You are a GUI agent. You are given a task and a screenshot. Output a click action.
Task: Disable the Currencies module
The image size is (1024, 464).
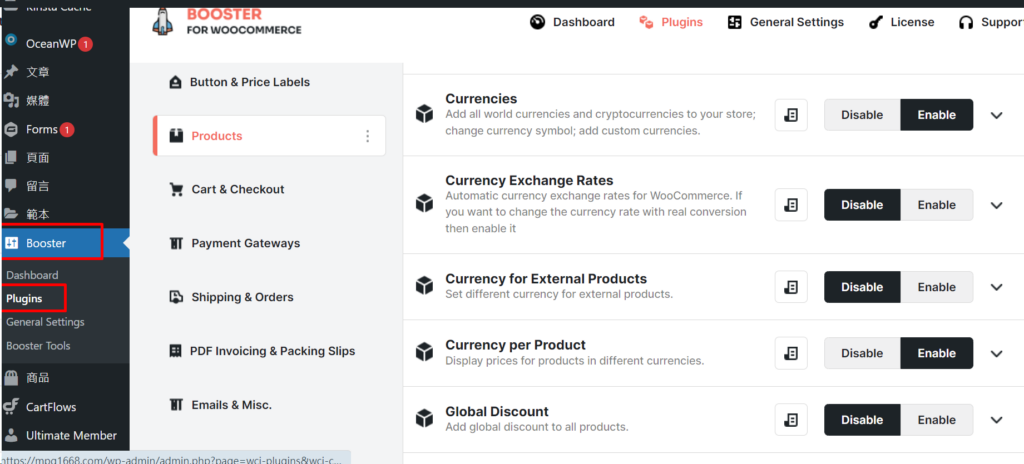point(861,115)
